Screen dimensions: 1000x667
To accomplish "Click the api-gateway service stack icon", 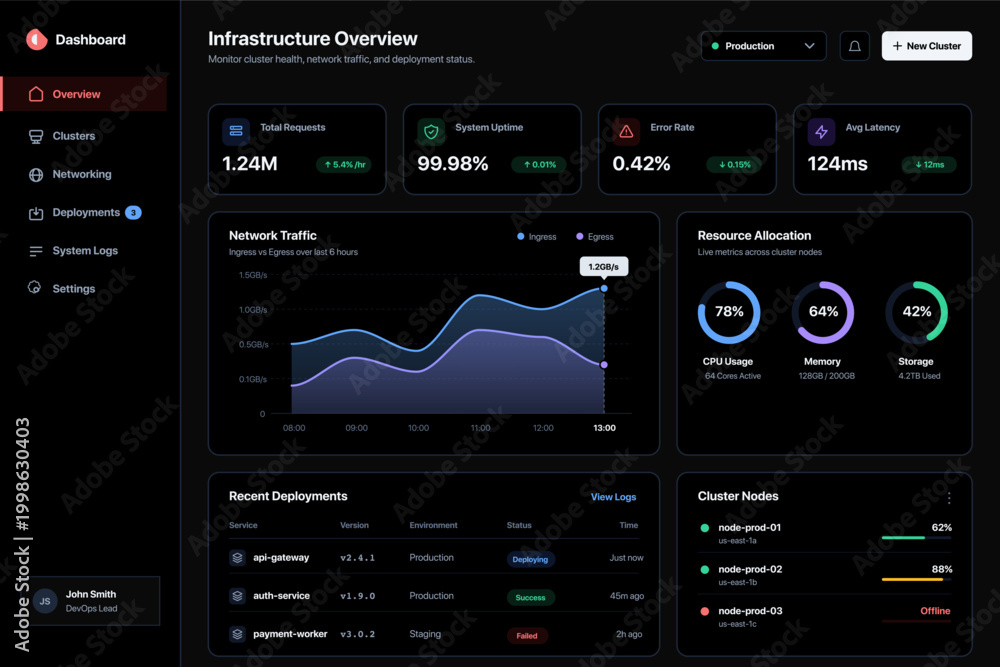I will tap(237, 557).
